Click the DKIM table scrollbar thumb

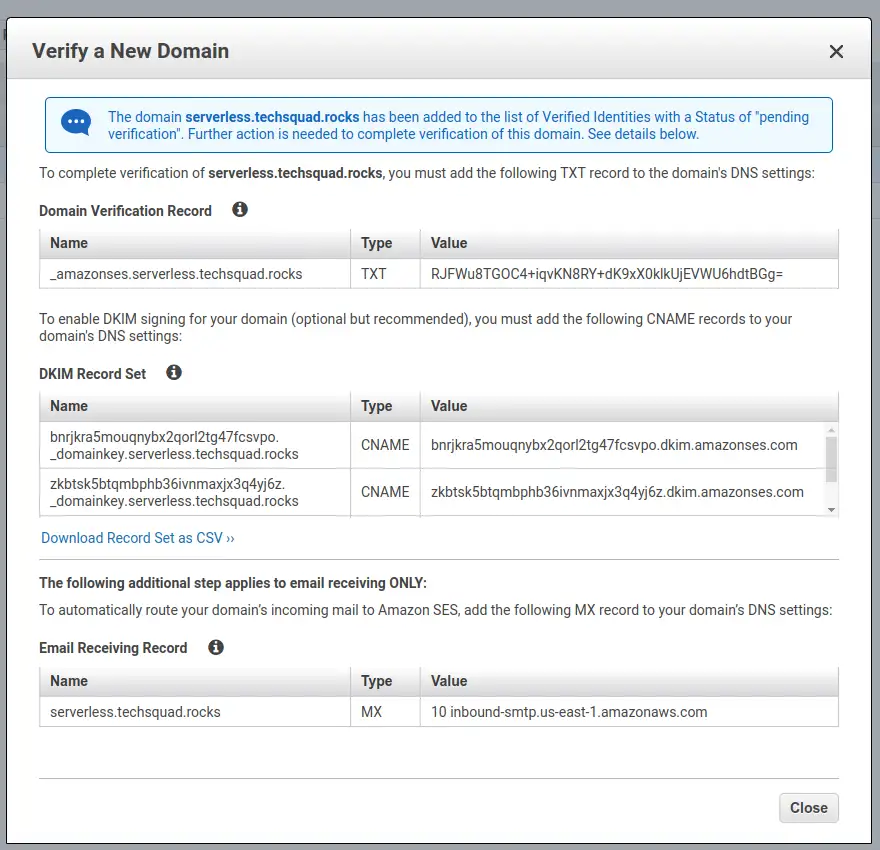click(x=831, y=459)
